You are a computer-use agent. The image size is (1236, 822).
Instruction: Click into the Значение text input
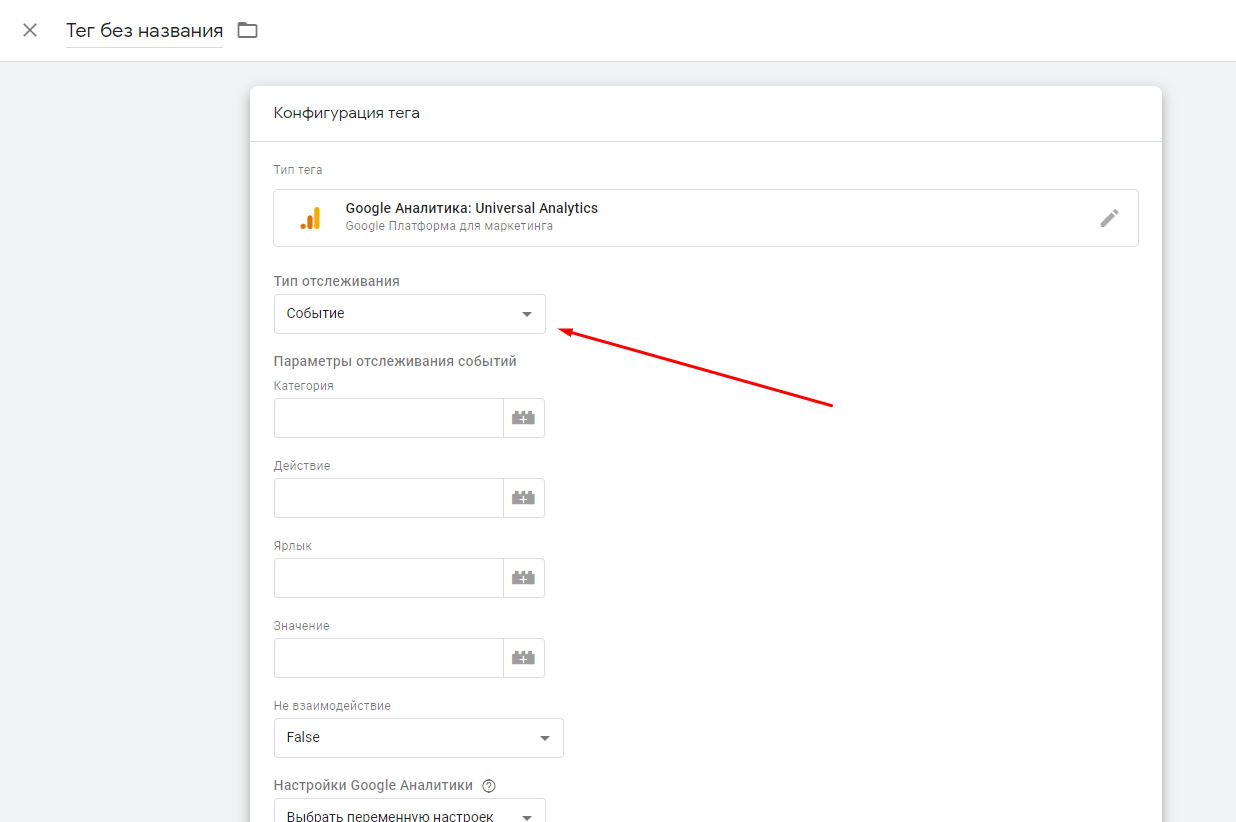pos(388,658)
